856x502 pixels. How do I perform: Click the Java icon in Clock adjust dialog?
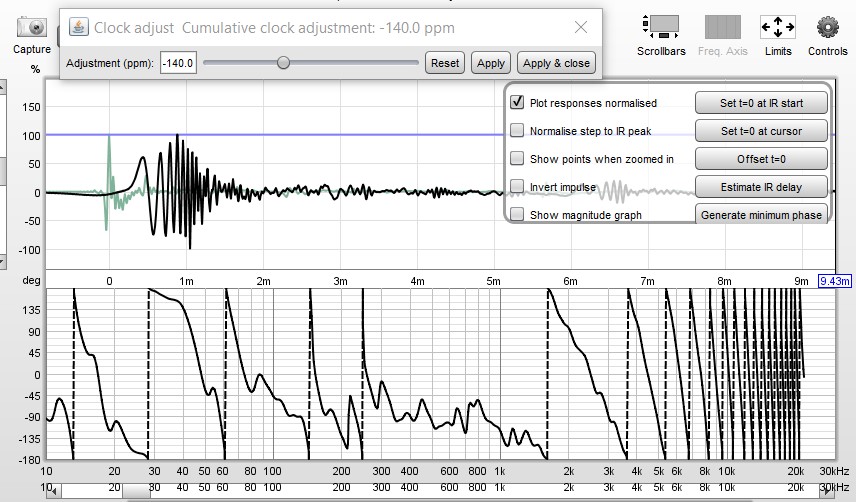[x=79, y=27]
